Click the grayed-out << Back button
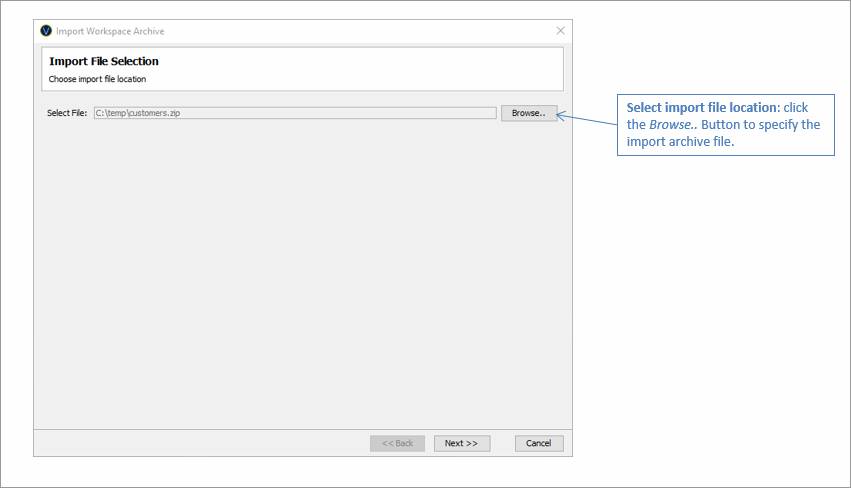The height and width of the screenshot is (488, 851). coord(397,443)
